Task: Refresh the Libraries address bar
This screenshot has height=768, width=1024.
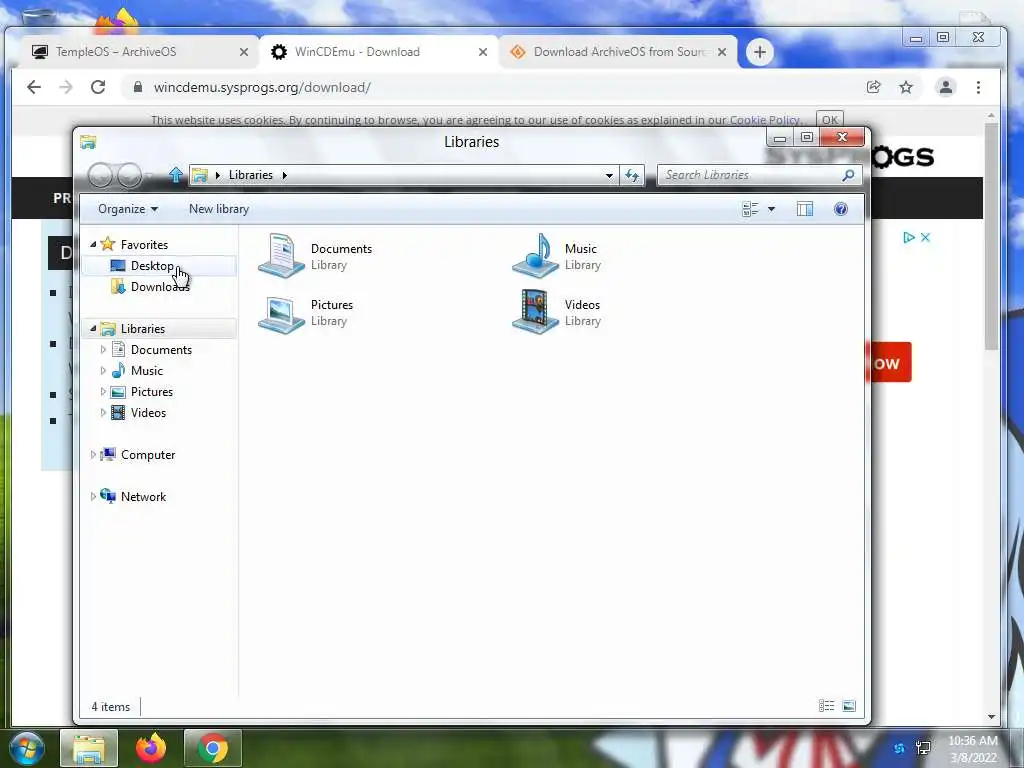Action: point(632,175)
